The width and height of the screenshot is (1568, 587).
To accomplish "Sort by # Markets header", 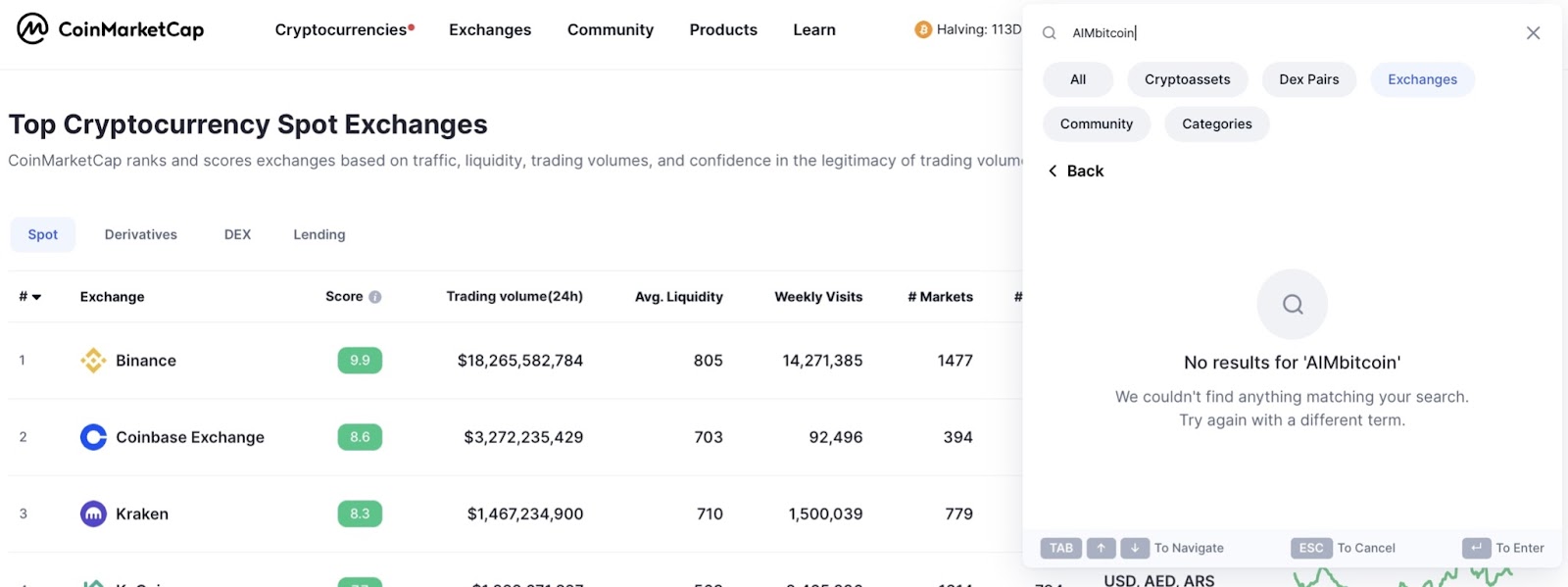I will pyautogui.click(x=941, y=297).
